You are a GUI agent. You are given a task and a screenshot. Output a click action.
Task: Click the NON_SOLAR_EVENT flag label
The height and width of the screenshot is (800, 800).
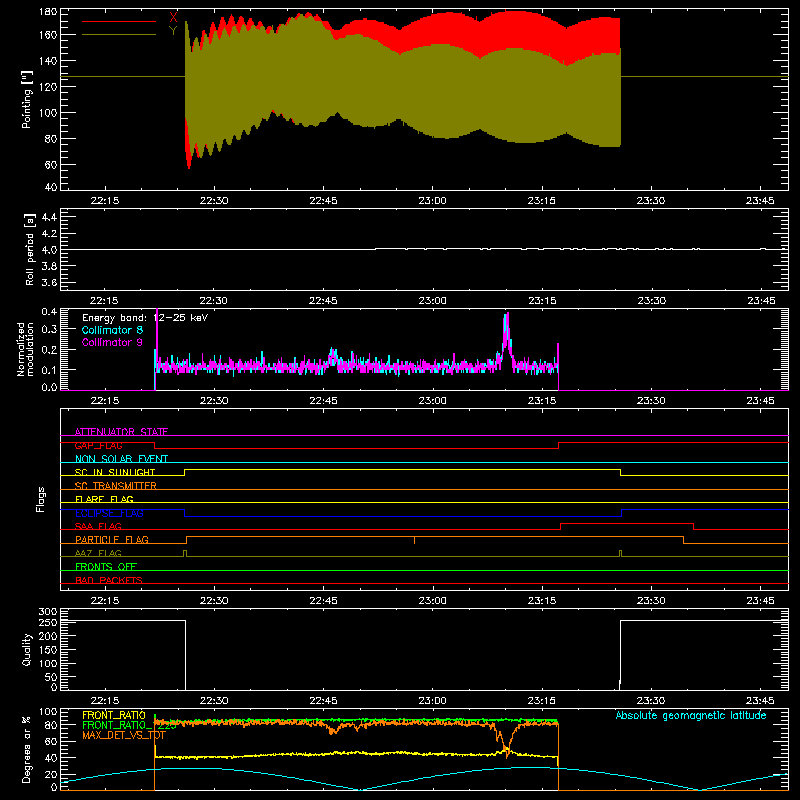[121, 459]
